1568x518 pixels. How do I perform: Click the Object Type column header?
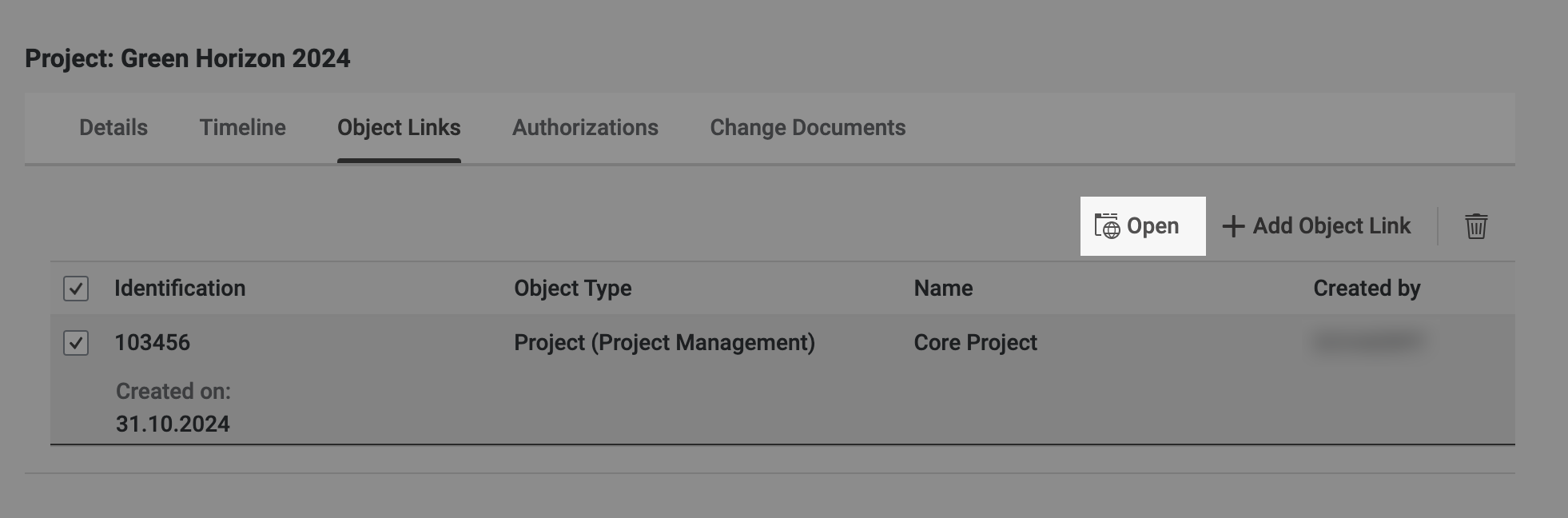pos(573,289)
